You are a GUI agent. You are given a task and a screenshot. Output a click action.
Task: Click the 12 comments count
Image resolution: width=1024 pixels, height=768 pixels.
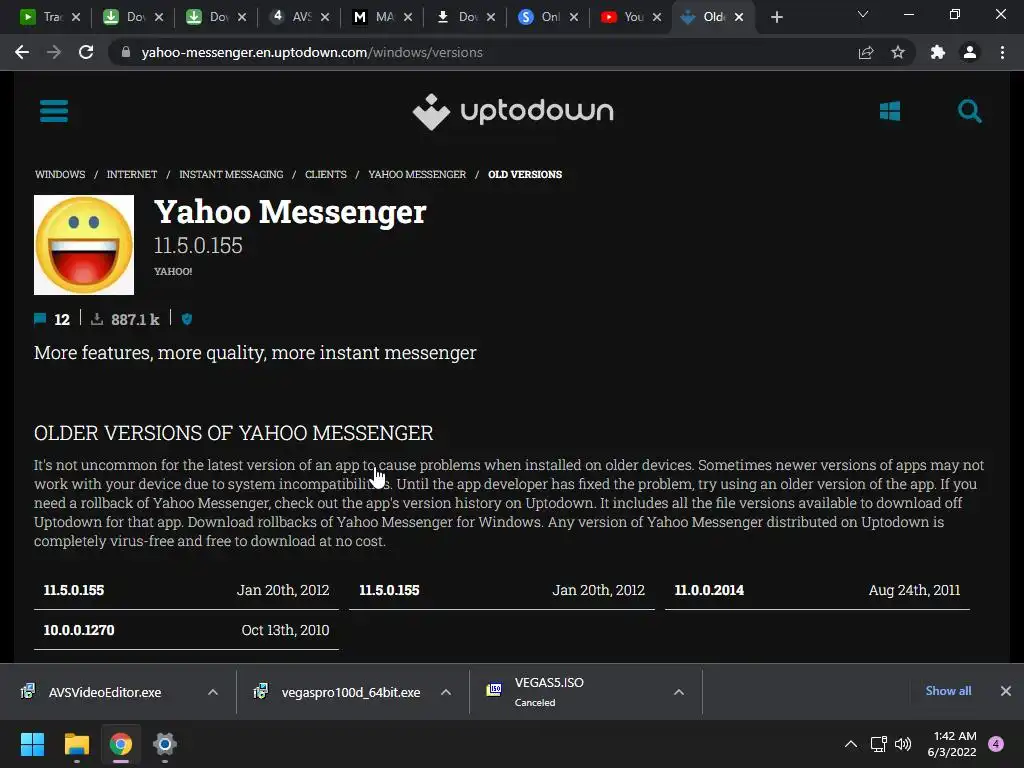62,319
